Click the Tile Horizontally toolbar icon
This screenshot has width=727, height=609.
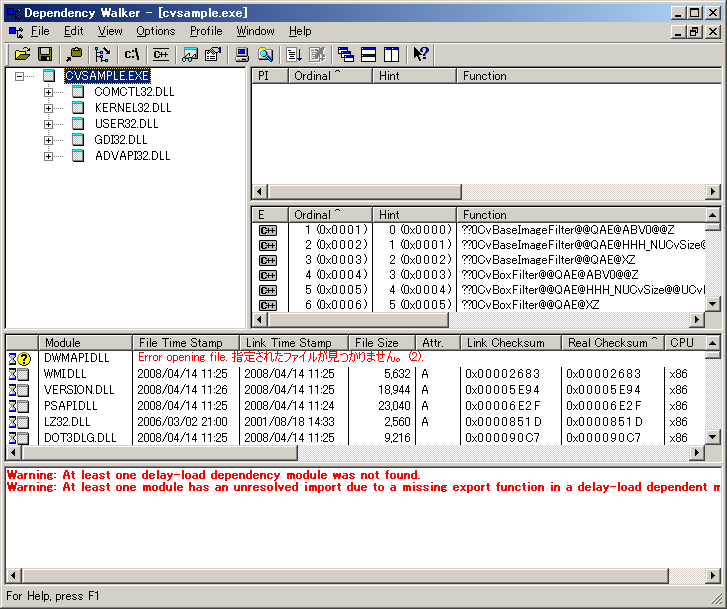pos(369,54)
